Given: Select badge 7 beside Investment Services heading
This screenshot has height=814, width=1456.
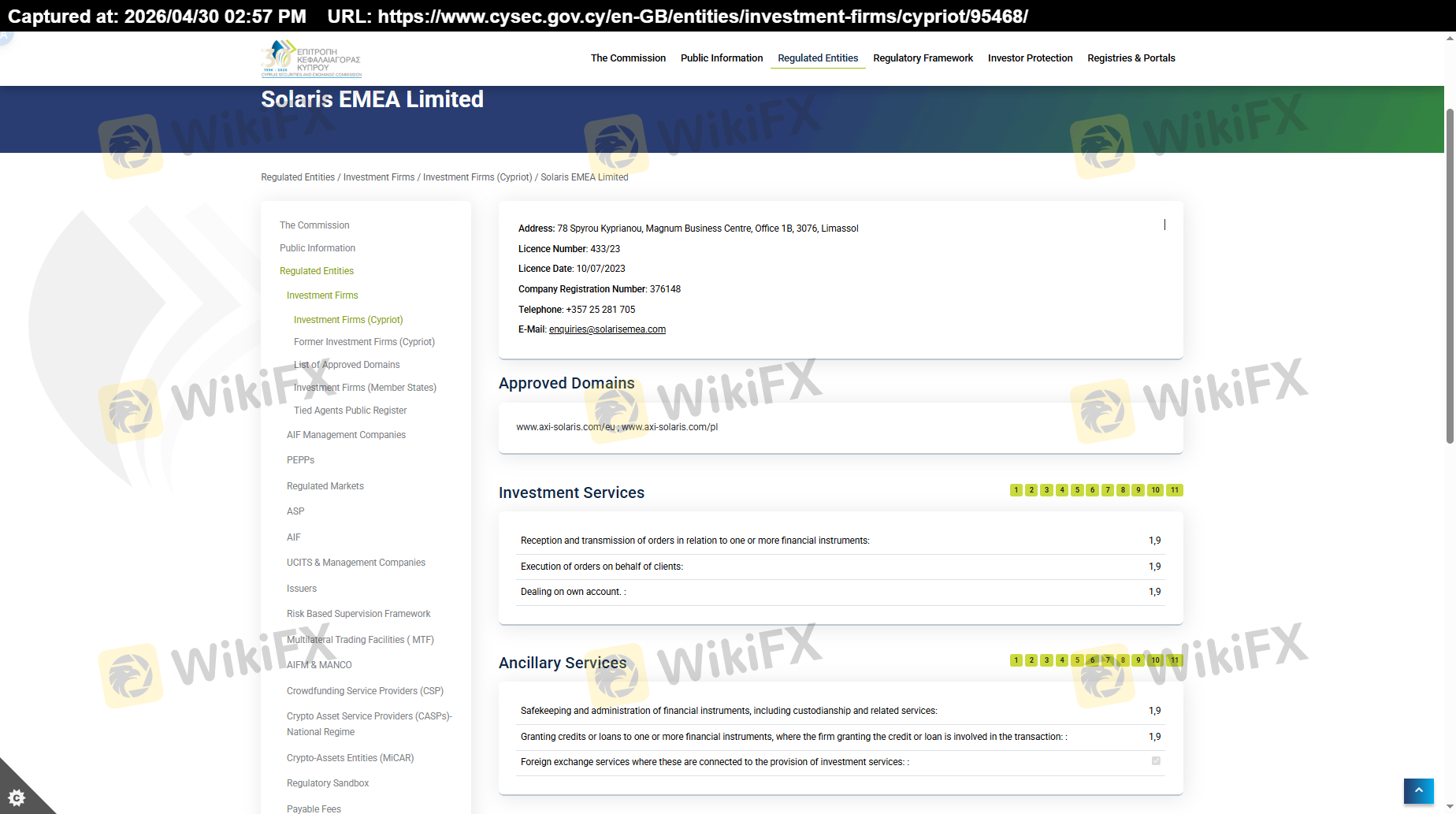Looking at the screenshot, I should click(x=1108, y=490).
